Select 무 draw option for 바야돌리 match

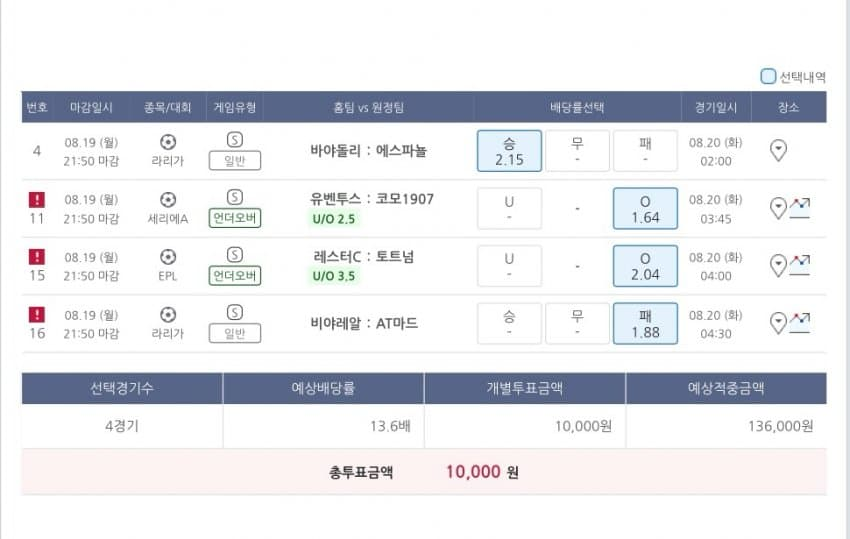pyautogui.click(x=577, y=150)
